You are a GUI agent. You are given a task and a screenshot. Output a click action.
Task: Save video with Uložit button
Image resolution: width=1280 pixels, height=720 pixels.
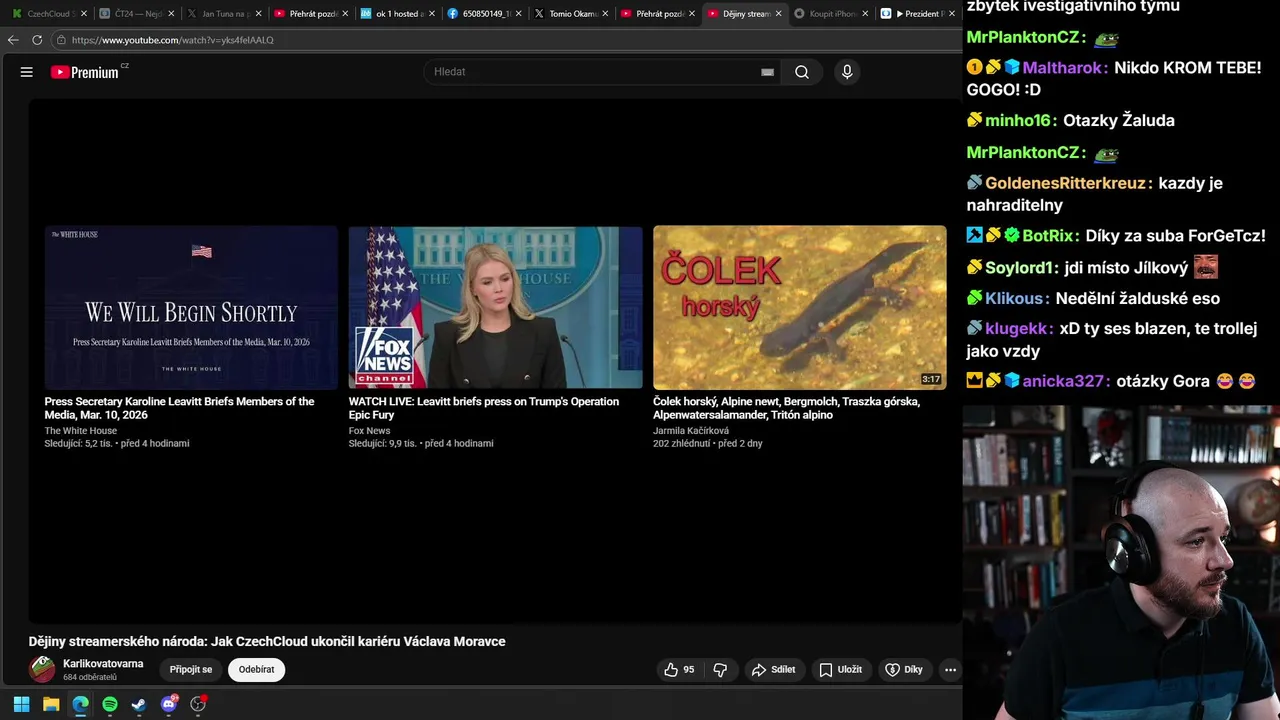pyautogui.click(x=840, y=670)
